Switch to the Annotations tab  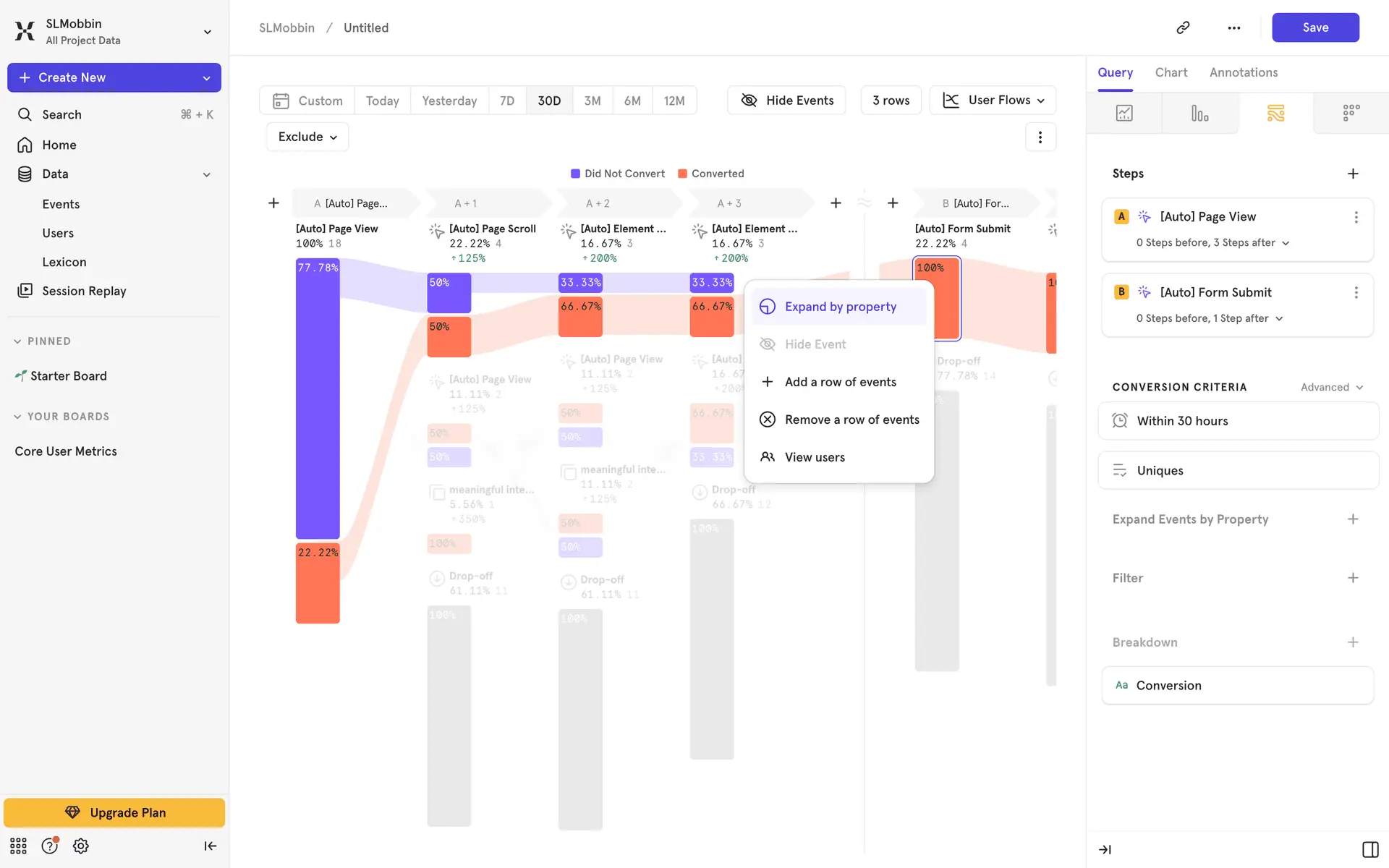coord(1243,72)
